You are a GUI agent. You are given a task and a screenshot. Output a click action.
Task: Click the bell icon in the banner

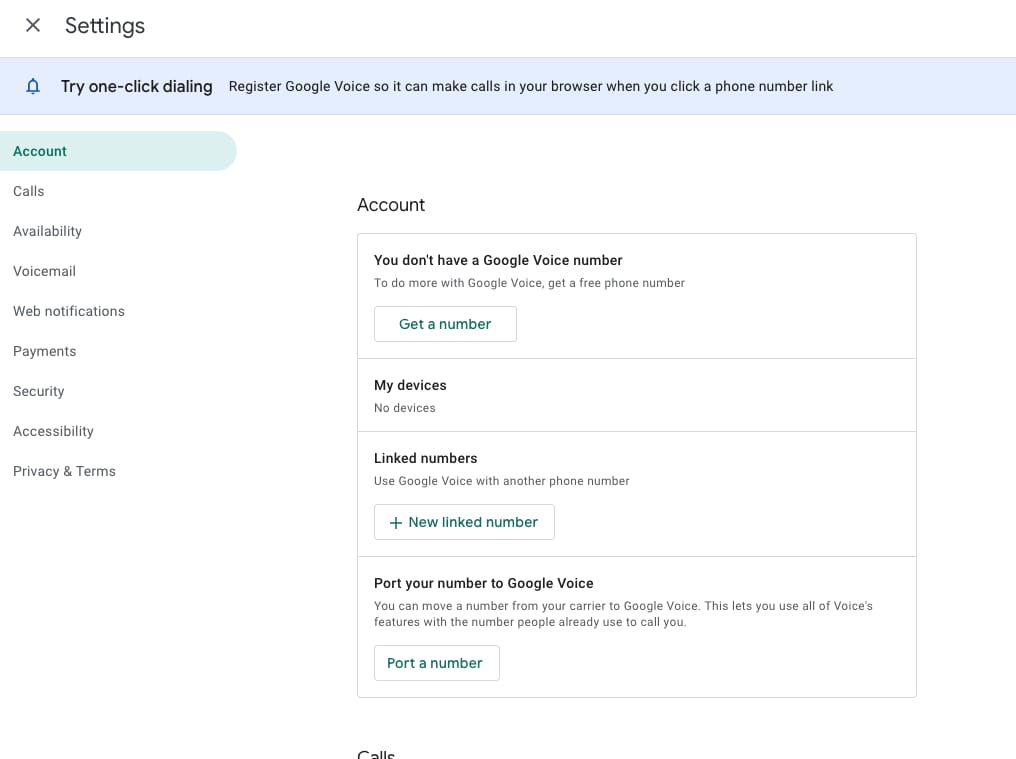coord(33,86)
